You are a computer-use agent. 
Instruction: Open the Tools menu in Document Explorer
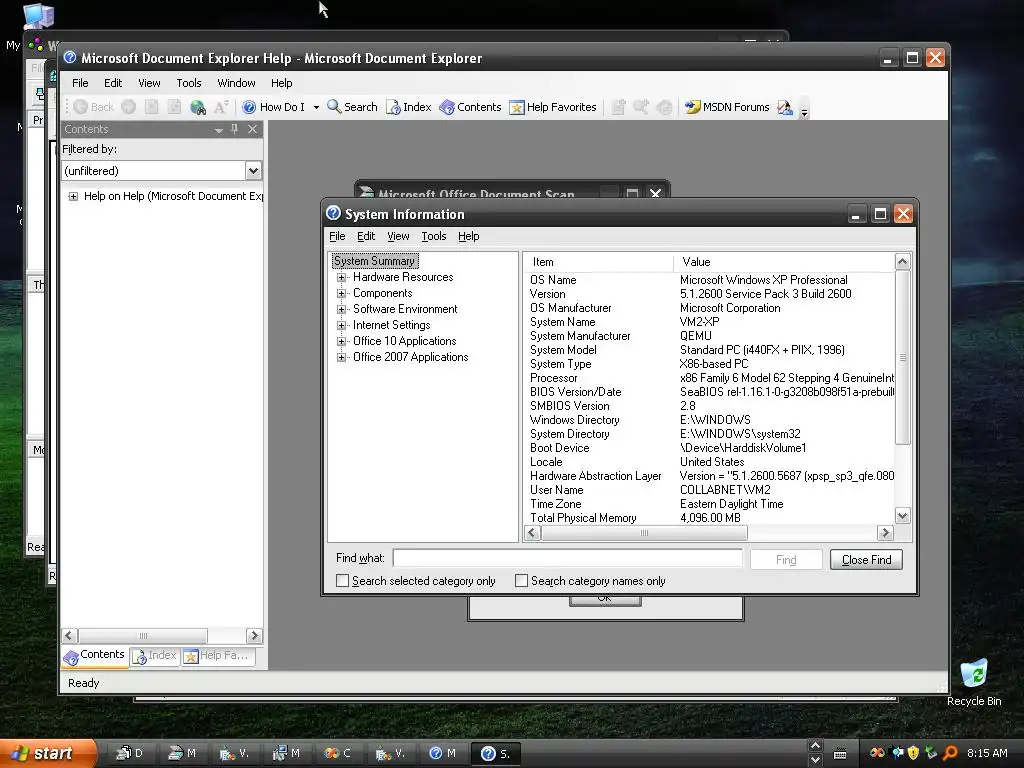click(x=189, y=83)
